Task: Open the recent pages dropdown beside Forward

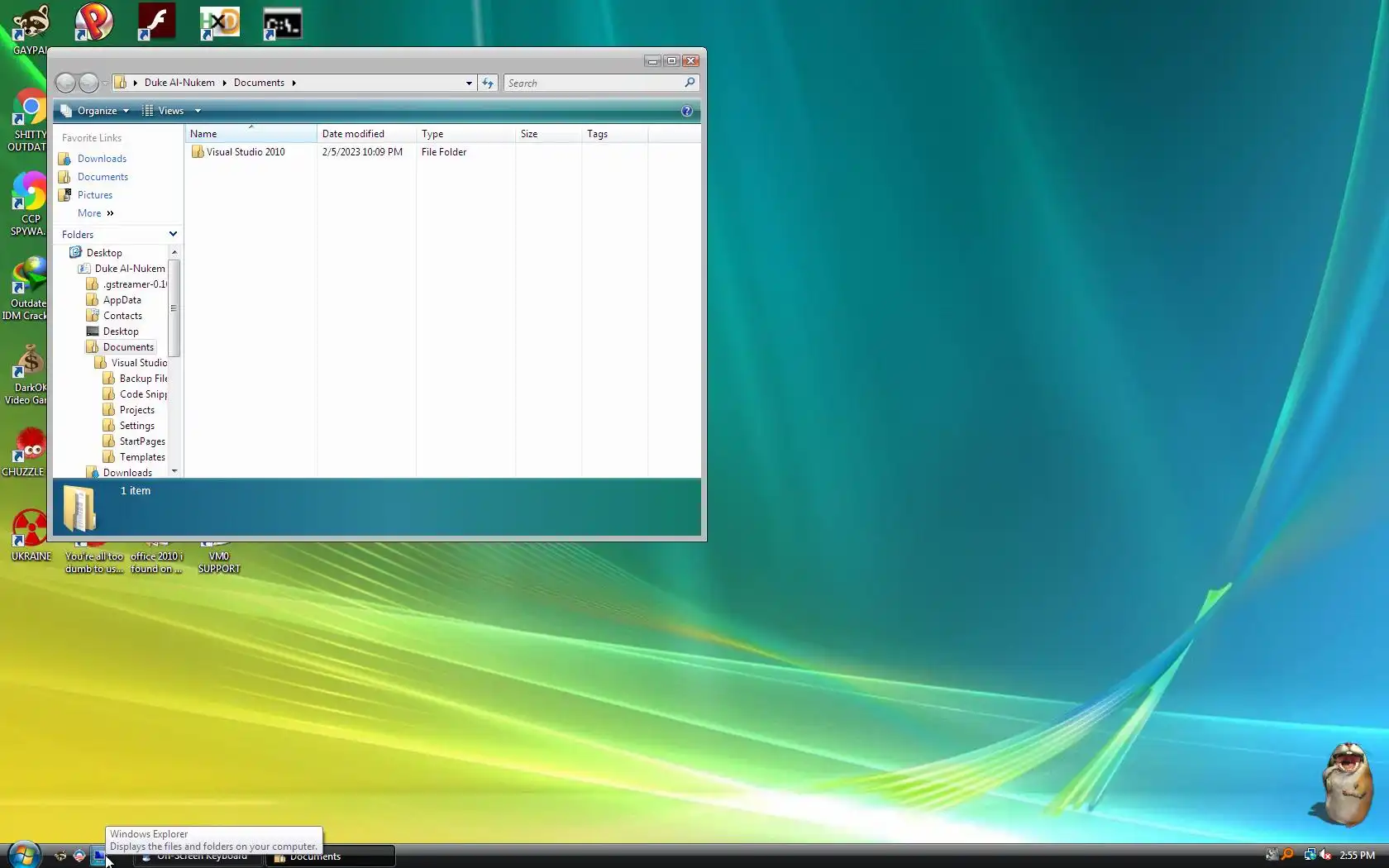Action: tap(105, 83)
